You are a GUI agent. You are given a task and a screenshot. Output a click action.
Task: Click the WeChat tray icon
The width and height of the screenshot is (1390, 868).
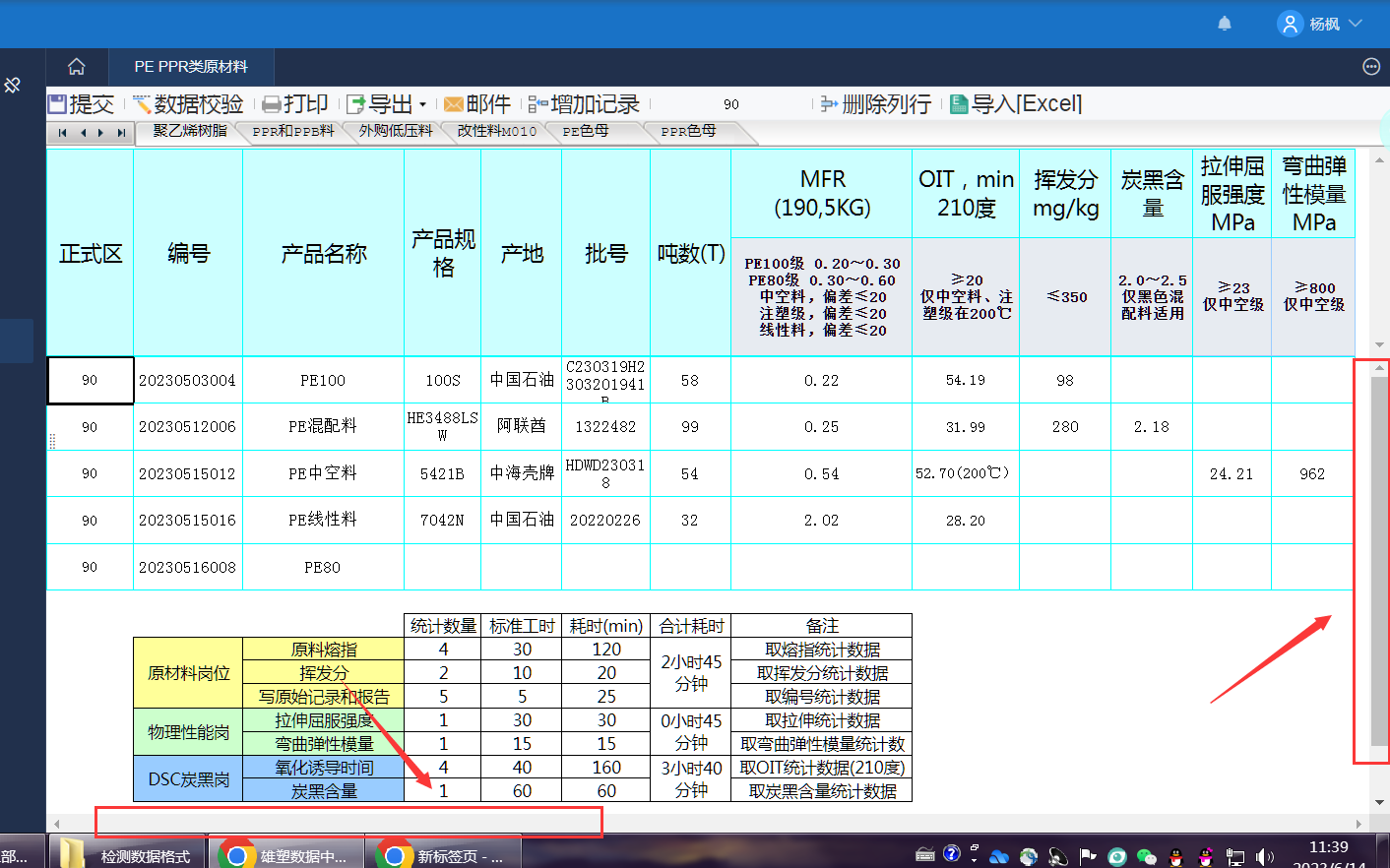coord(1147,856)
